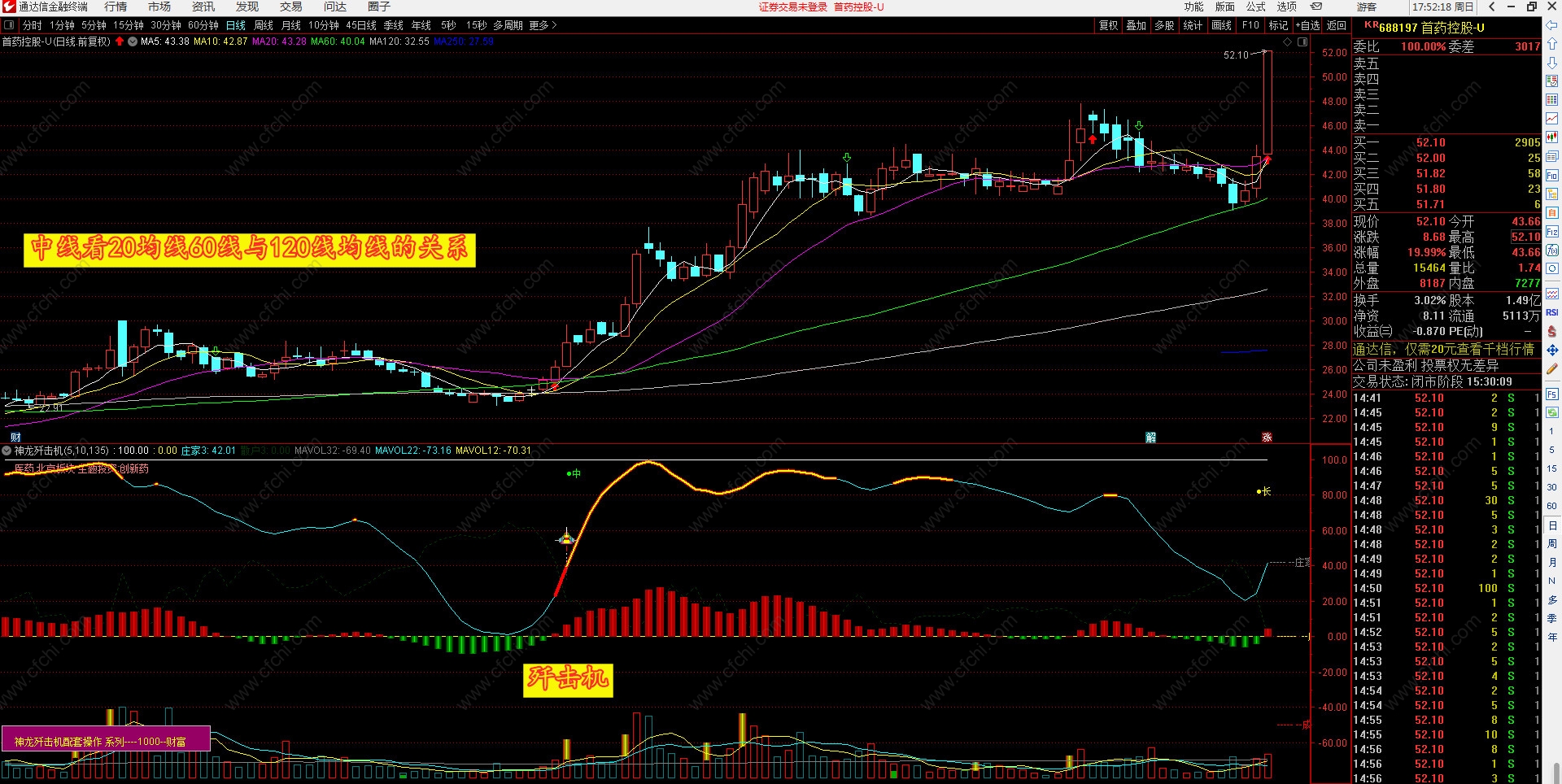Click the red up arrow beside MA5 label
The width and height of the screenshot is (1562, 784).
(x=120, y=41)
